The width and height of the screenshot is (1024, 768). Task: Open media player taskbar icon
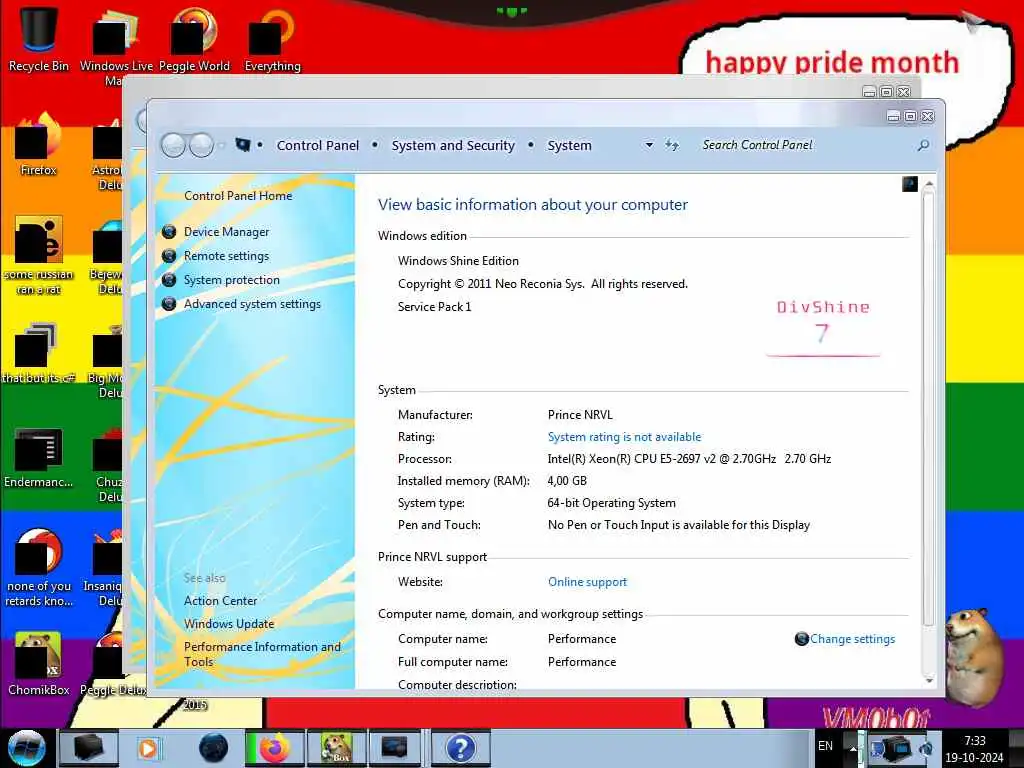click(148, 748)
